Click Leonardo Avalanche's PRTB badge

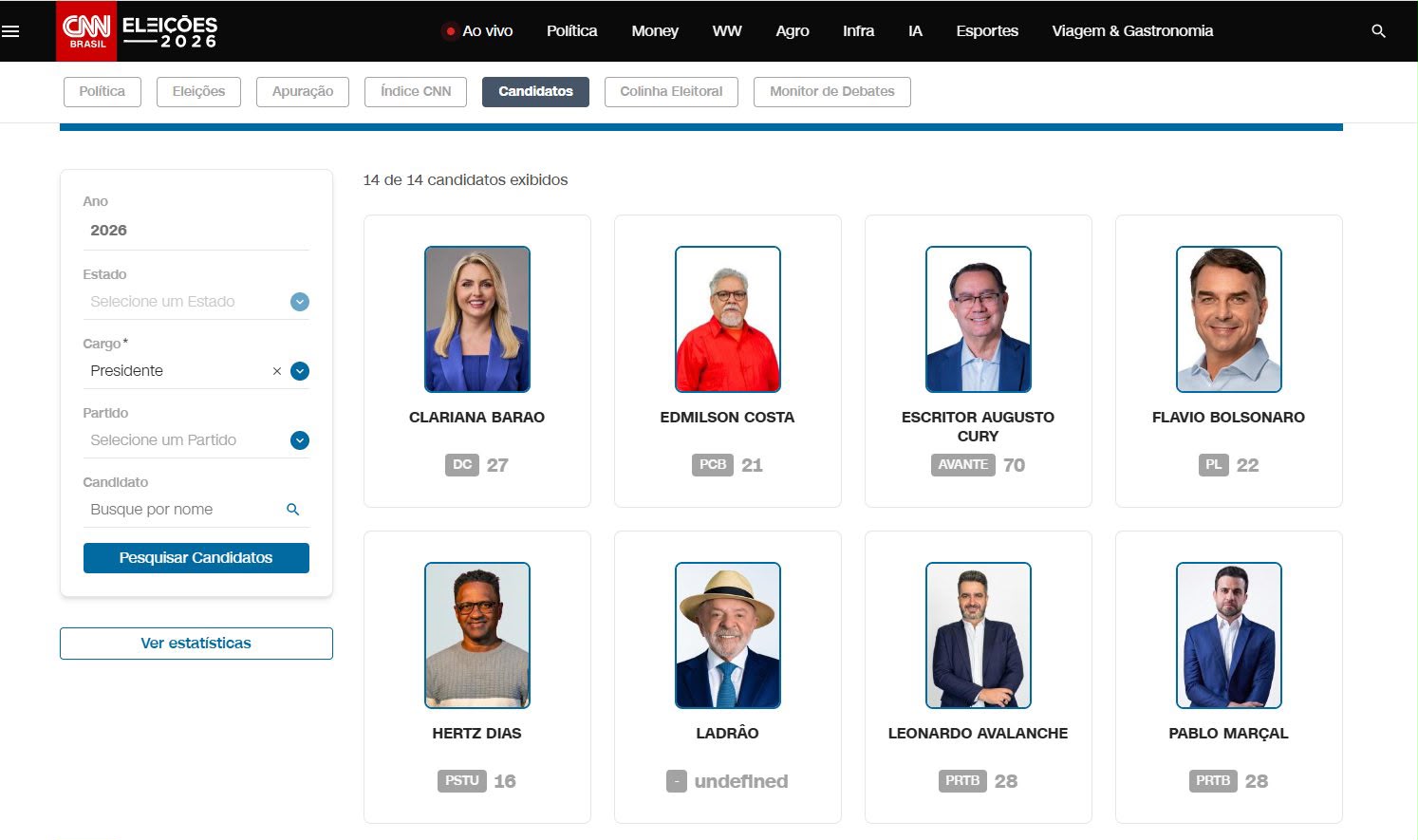click(962, 781)
